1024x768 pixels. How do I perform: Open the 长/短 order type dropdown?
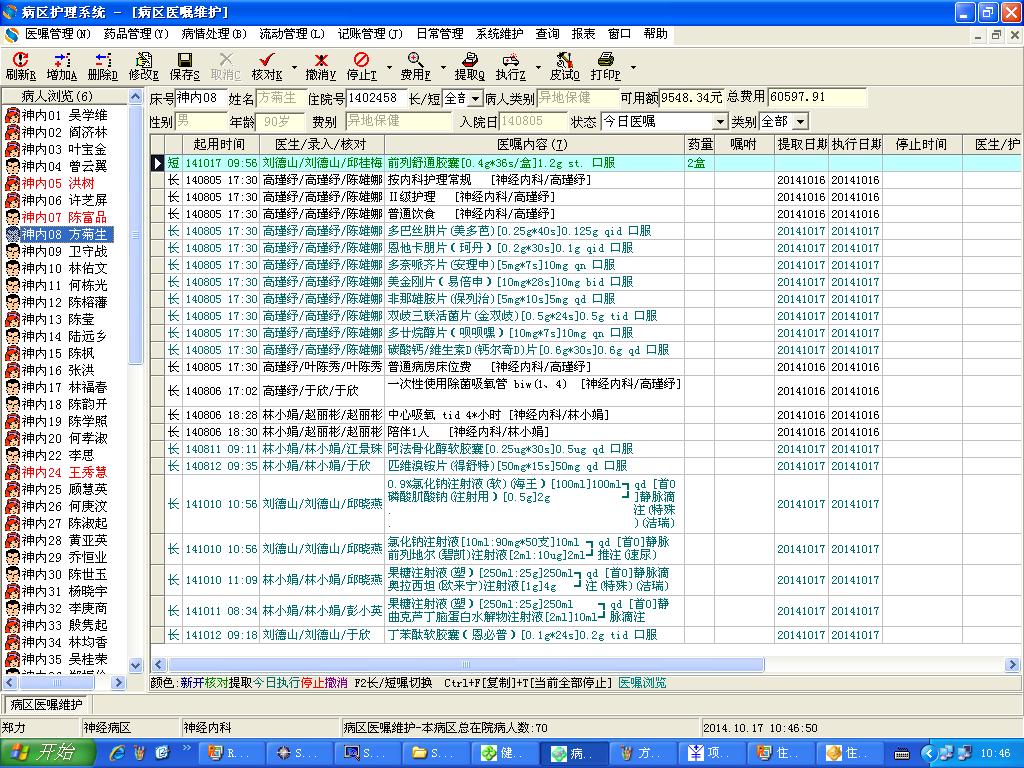click(474, 98)
